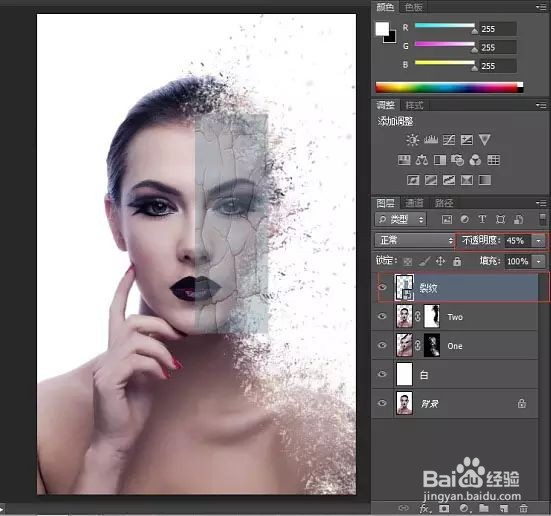Click the padlock icon on 背景 layer
Screen dimensions: 551x516
click(521, 403)
